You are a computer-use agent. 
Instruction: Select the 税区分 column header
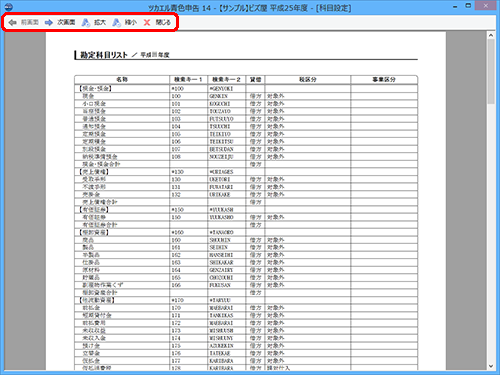click(x=308, y=79)
